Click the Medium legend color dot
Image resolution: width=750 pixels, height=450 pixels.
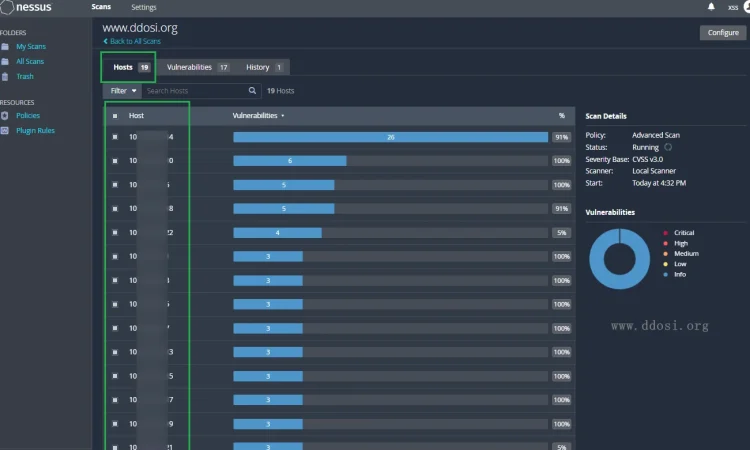[x=665, y=253]
